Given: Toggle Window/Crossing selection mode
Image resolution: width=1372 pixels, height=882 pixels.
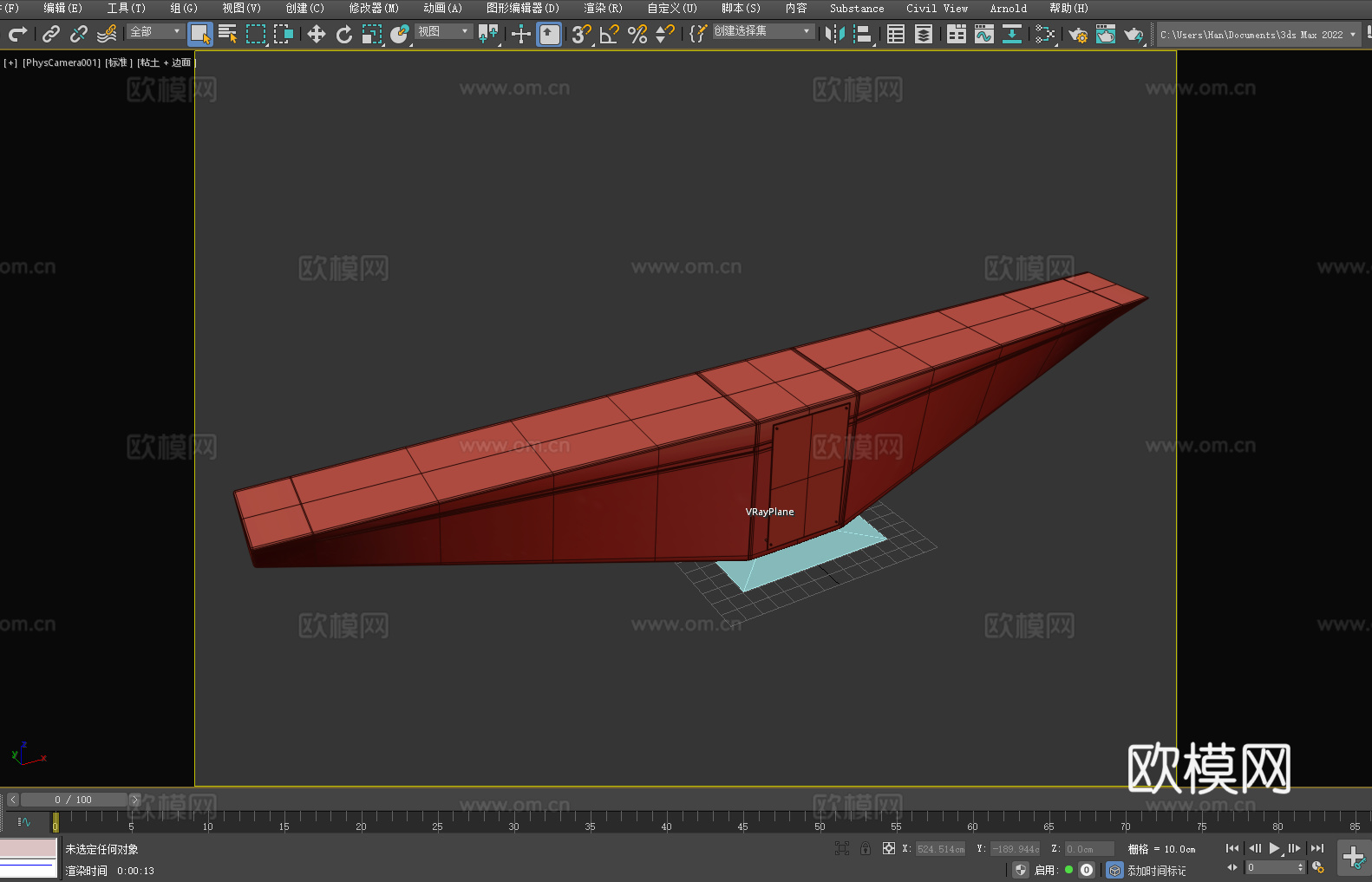Looking at the screenshot, I should 284,34.
